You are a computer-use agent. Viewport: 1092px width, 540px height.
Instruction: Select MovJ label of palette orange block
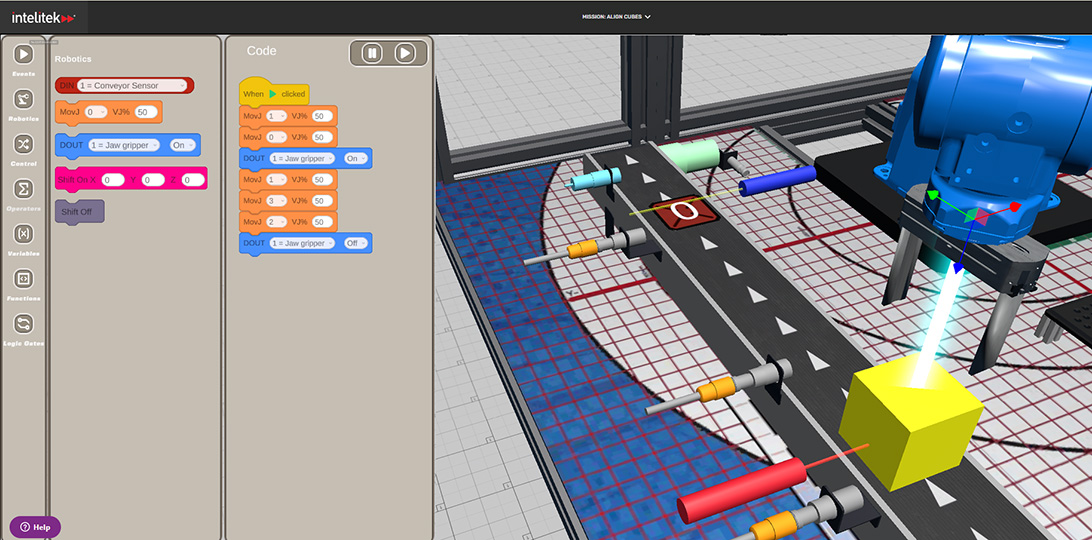click(x=70, y=111)
